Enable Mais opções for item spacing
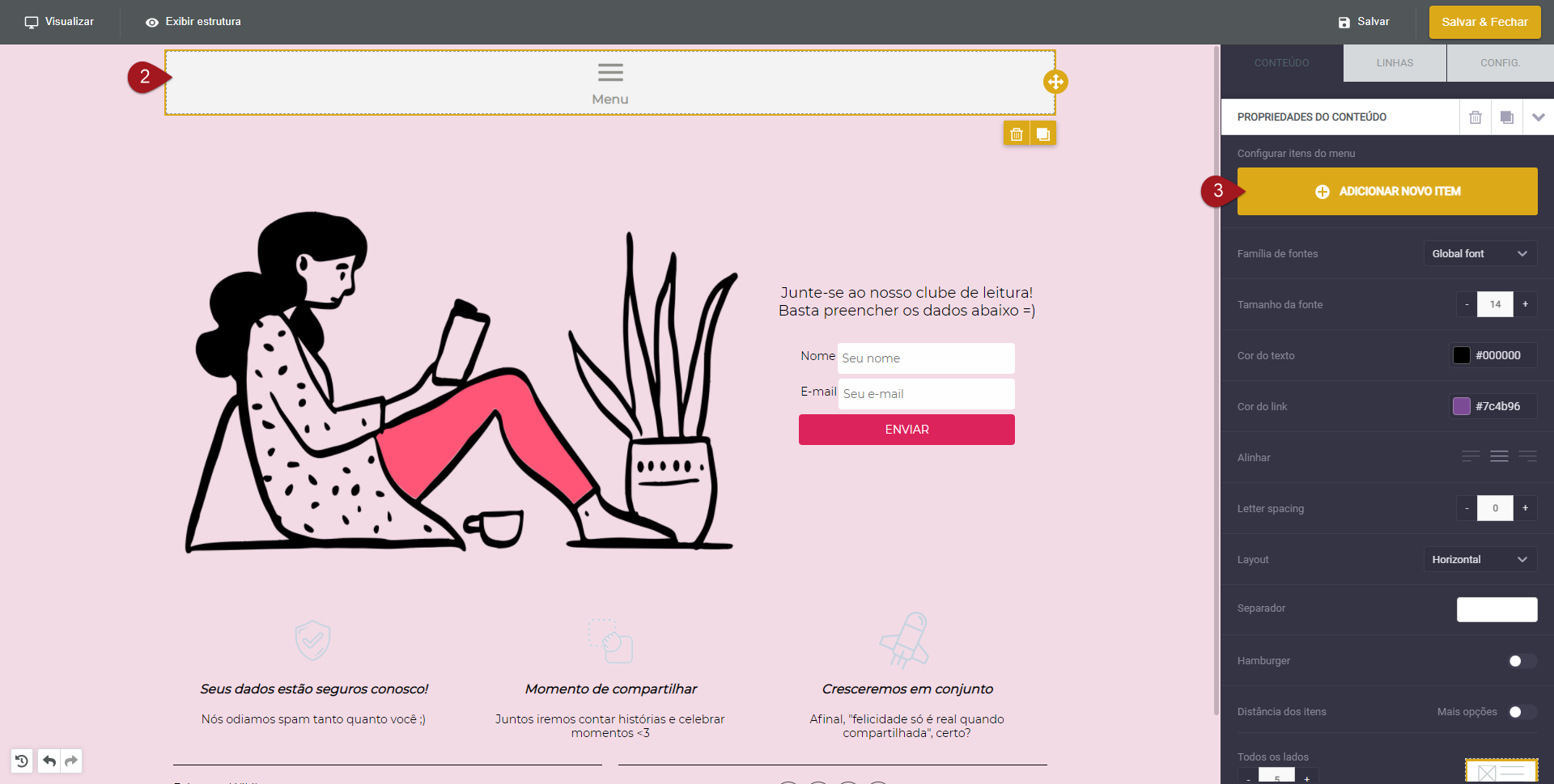Viewport: 1554px width, 784px height. click(1522, 712)
